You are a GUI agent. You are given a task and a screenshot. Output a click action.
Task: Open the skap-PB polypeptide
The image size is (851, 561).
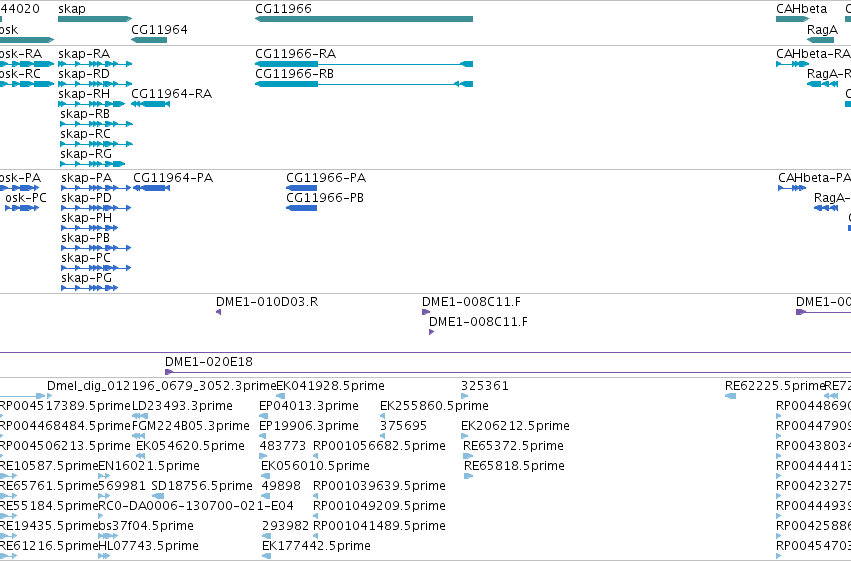(96, 248)
